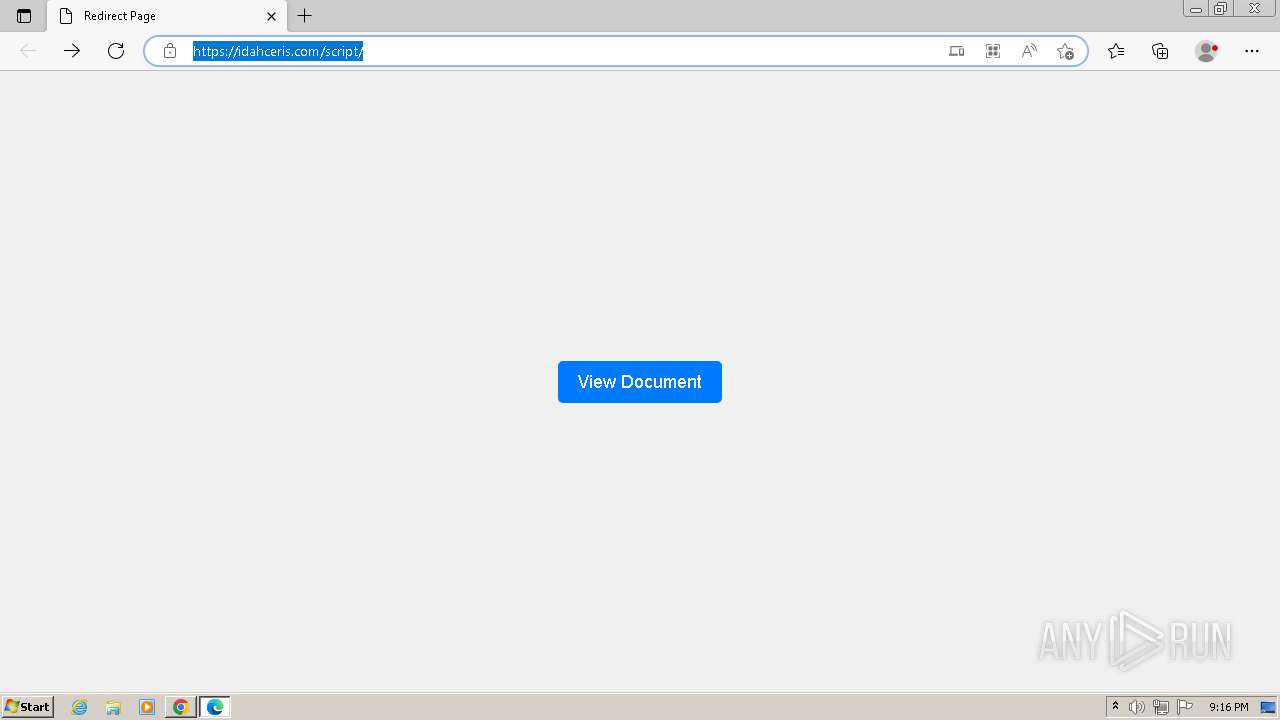Go forward with the arrow button
1280x720 pixels.
tap(72, 51)
